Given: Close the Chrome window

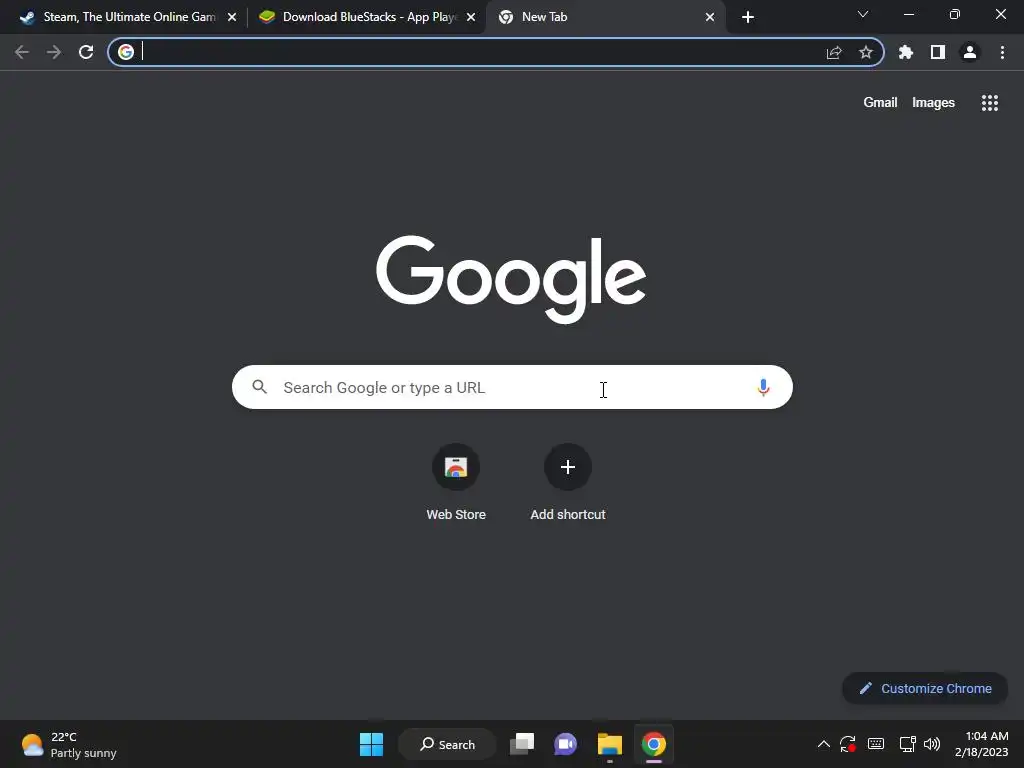Looking at the screenshot, I should (x=1000, y=14).
